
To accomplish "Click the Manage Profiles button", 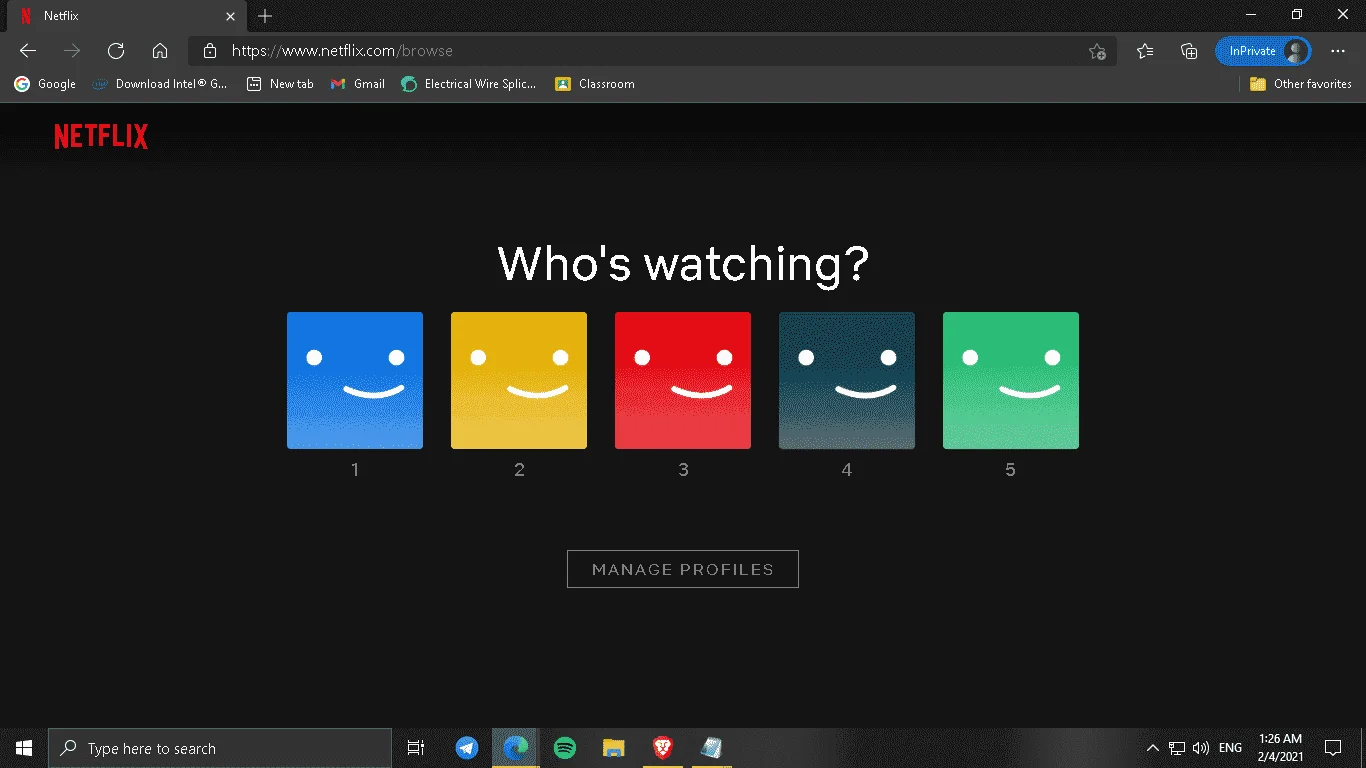I will tap(683, 569).
